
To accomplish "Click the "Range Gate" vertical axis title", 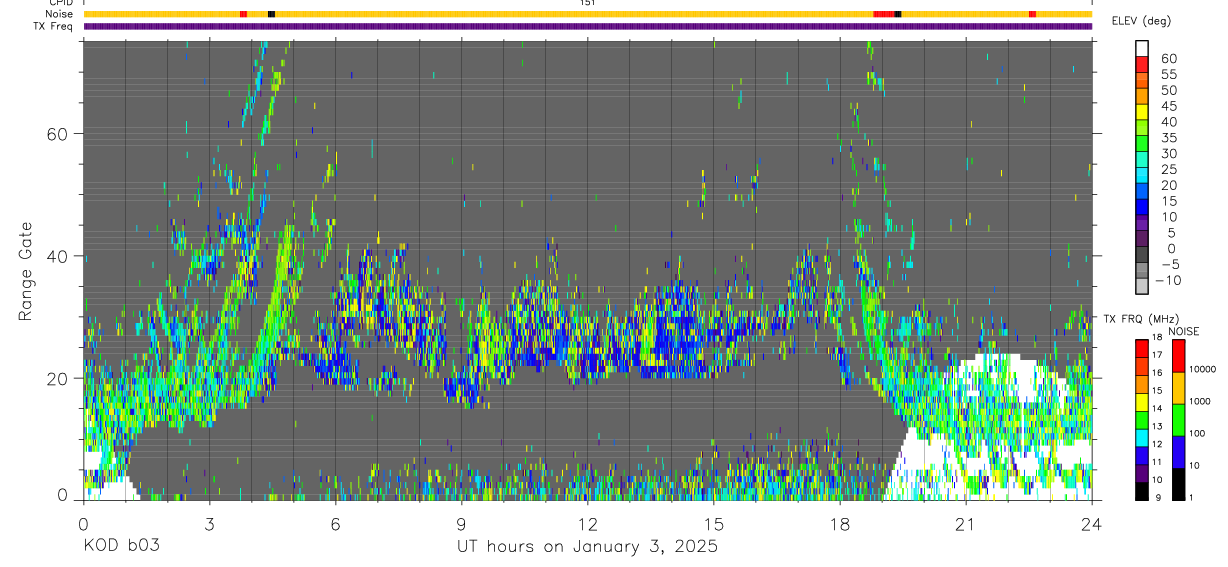I will 27,271.
